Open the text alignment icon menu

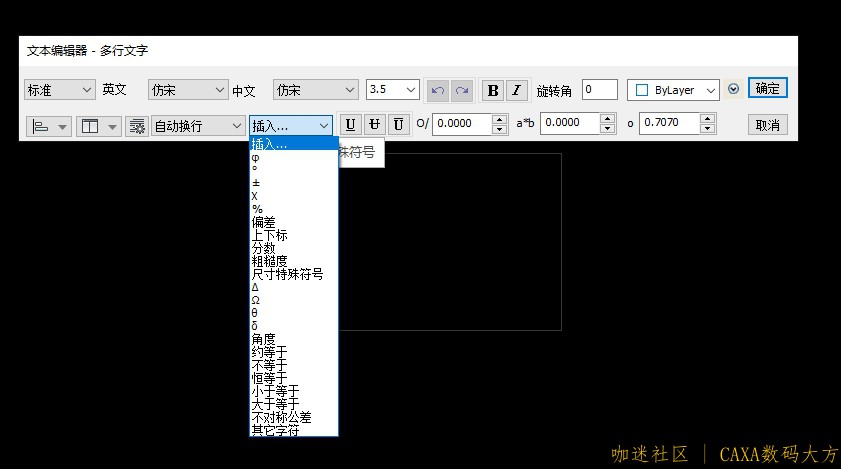point(49,126)
